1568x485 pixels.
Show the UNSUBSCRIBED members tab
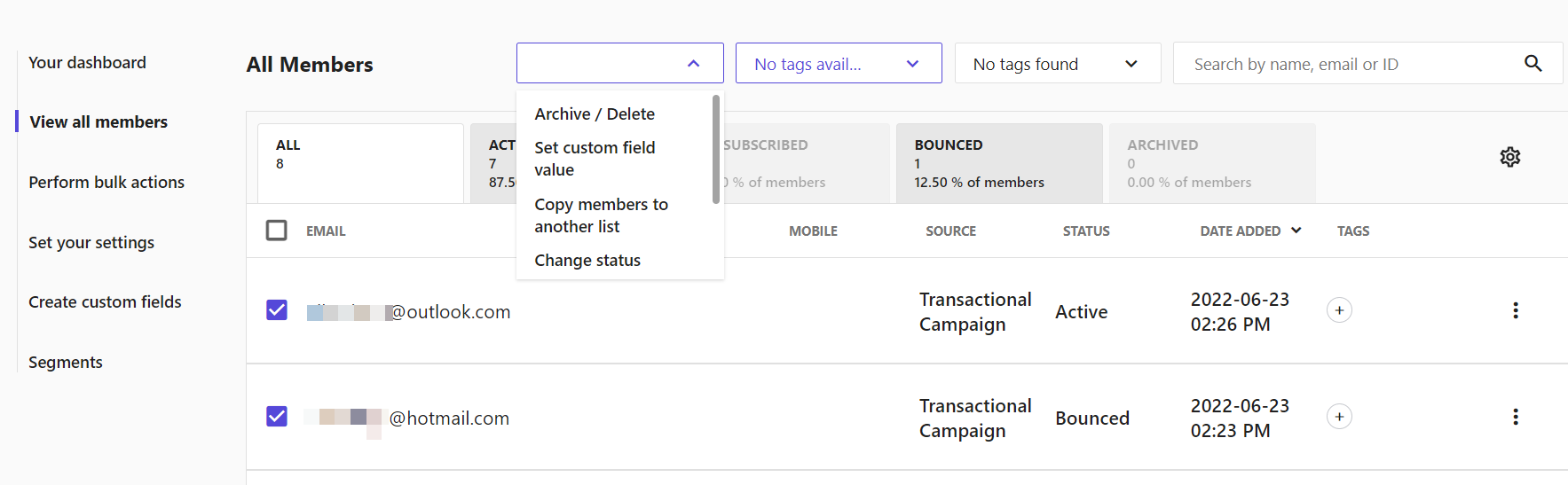pos(806,163)
